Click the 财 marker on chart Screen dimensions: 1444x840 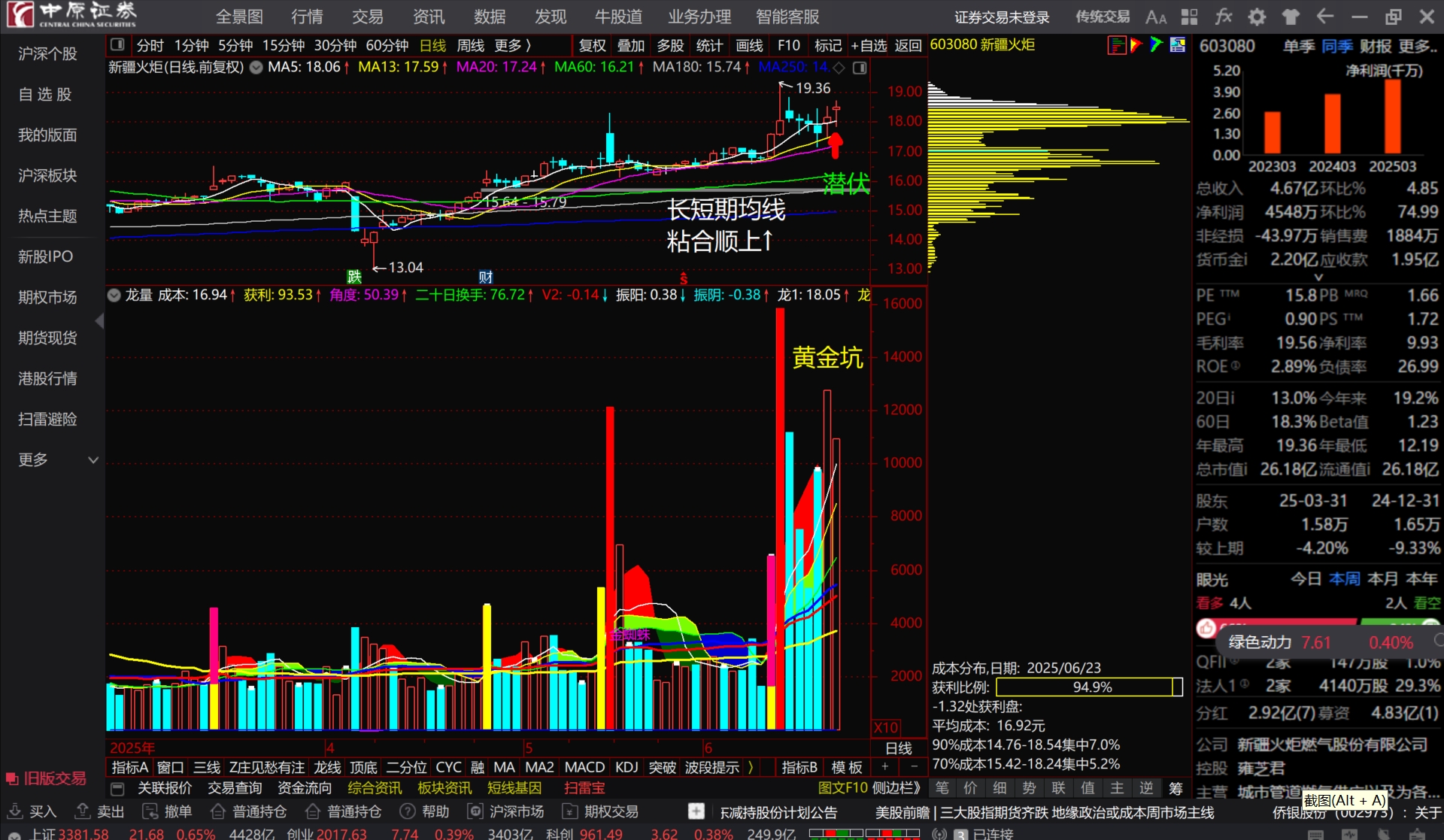(486, 277)
